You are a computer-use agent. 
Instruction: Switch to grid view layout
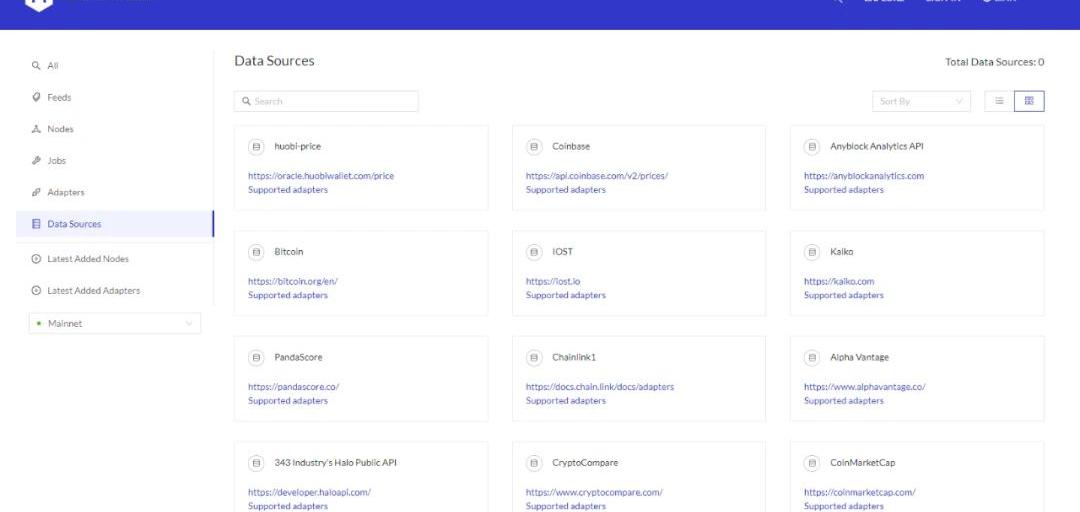tap(1029, 101)
